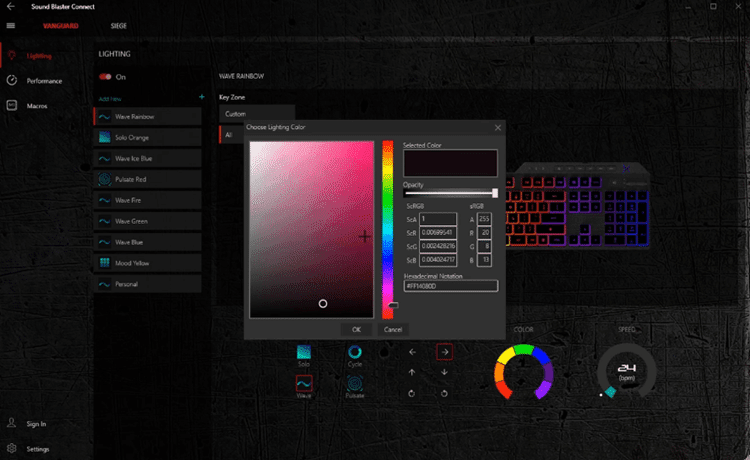Adjust the Opacity slider
The height and width of the screenshot is (460, 750).
point(450,193)
